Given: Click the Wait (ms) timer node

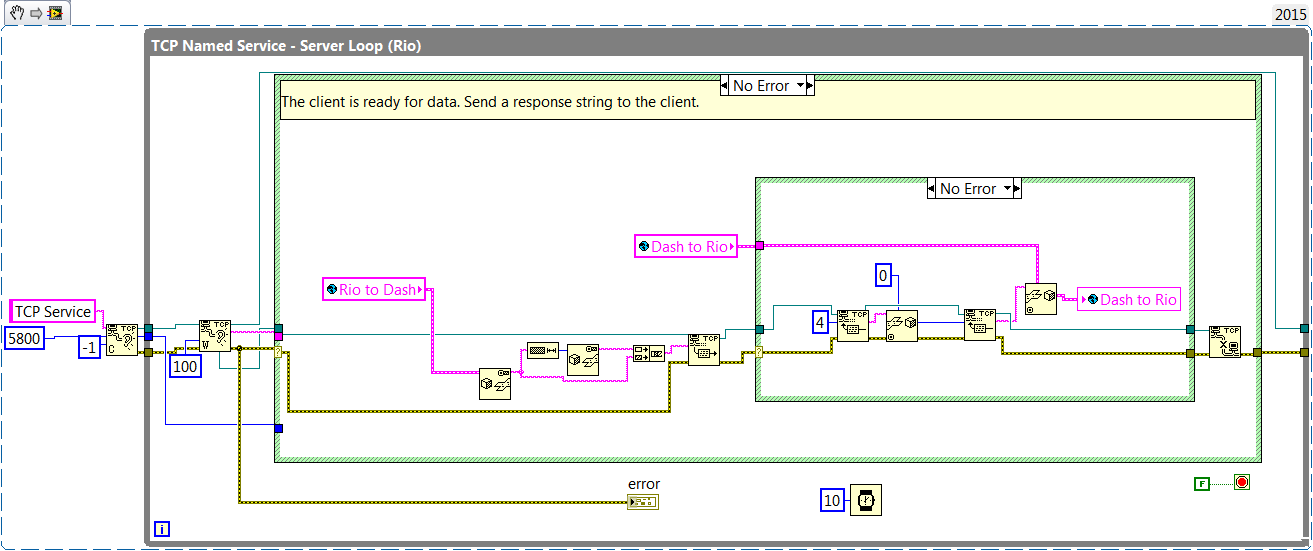Looking at the screenshot, I should tap(866, 499).
